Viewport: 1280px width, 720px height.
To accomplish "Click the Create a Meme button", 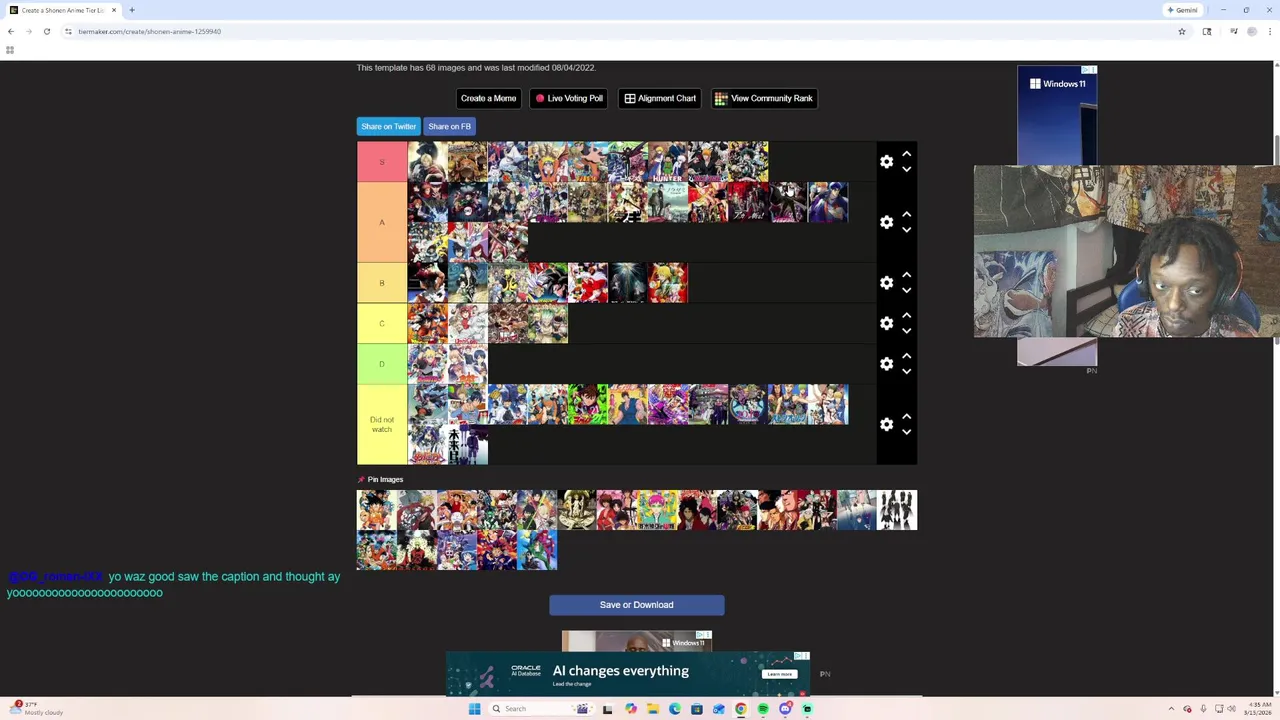I will [x=488, y=98].
